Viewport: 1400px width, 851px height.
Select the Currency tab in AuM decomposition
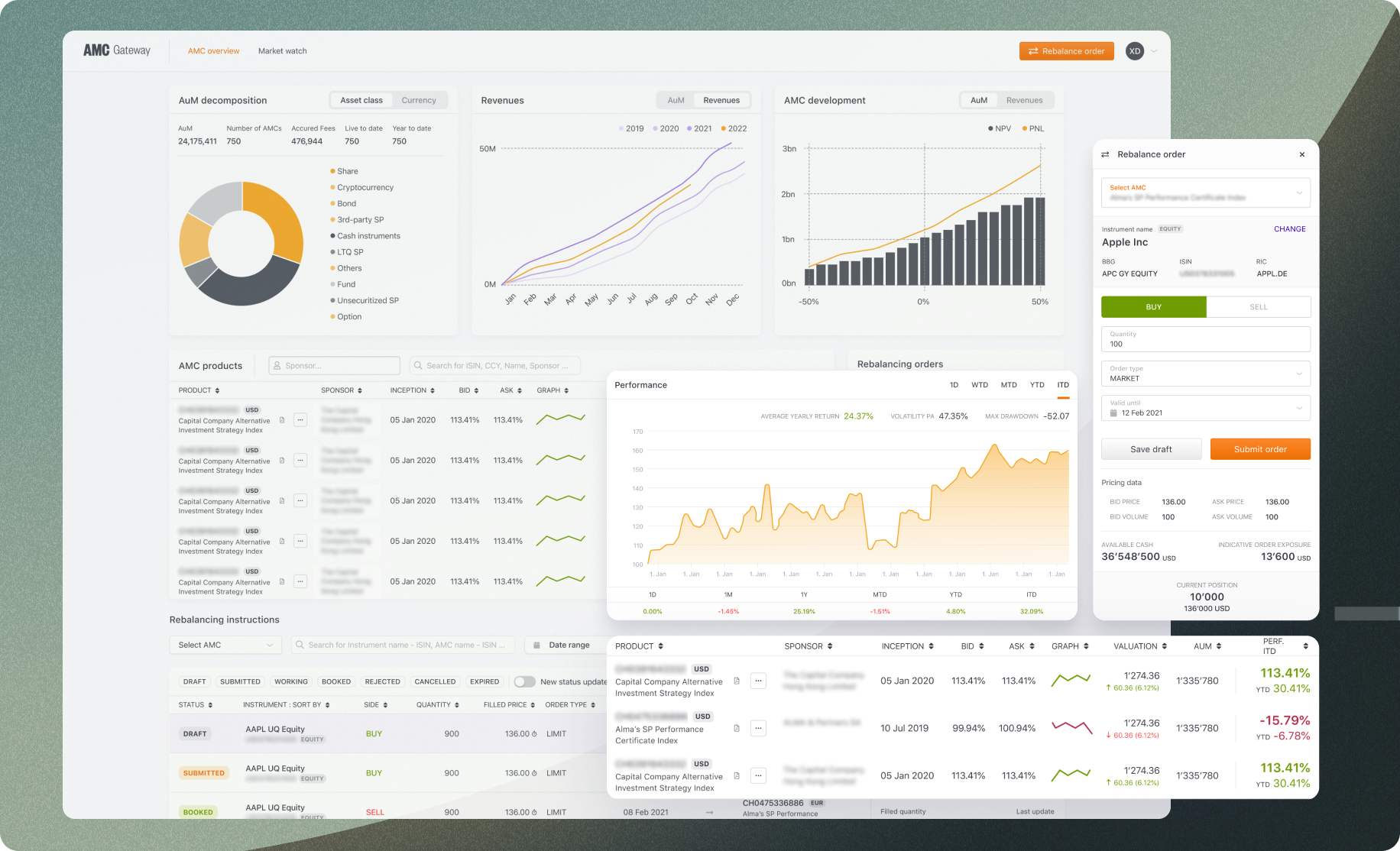420,100
